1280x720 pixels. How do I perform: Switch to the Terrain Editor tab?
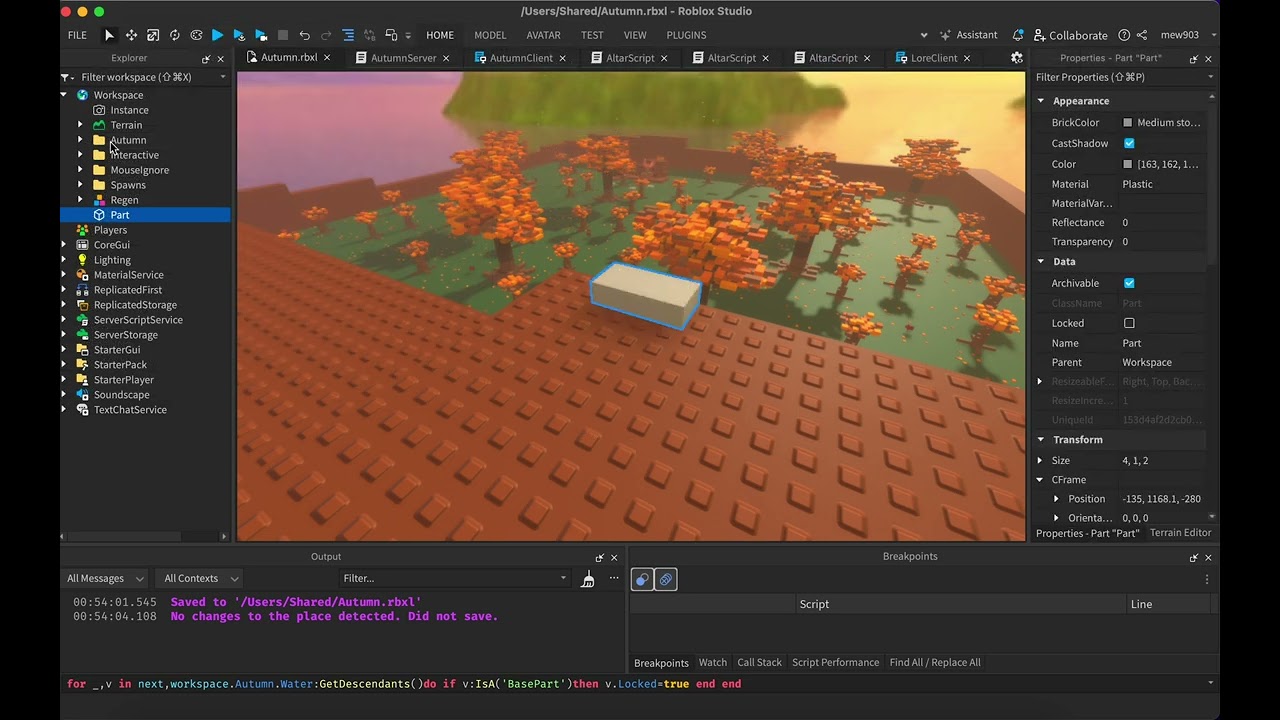point(1180,533)
